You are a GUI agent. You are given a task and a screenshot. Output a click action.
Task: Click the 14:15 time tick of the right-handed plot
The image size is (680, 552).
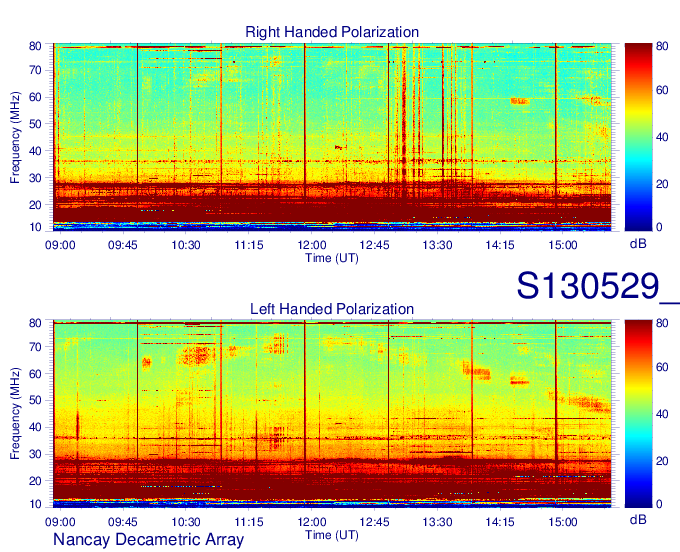point(500,245)
